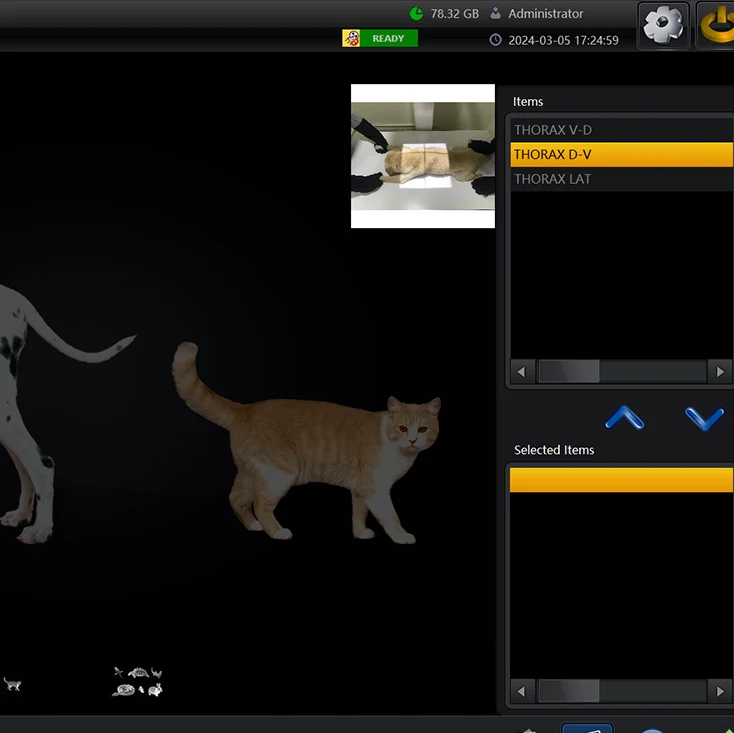Screen dimensions: 734x733
Task: Click the small cat icon at bottom left
Action: [12, 684]
